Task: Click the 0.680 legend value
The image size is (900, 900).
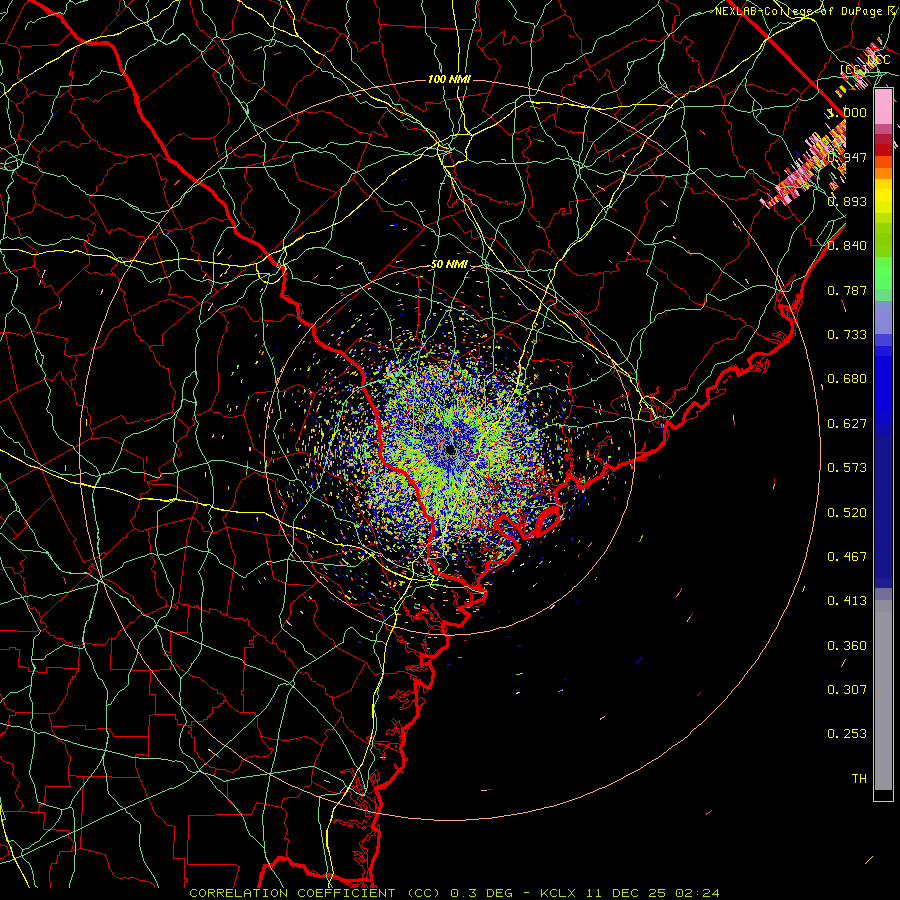Action: (x=847, y=379)
